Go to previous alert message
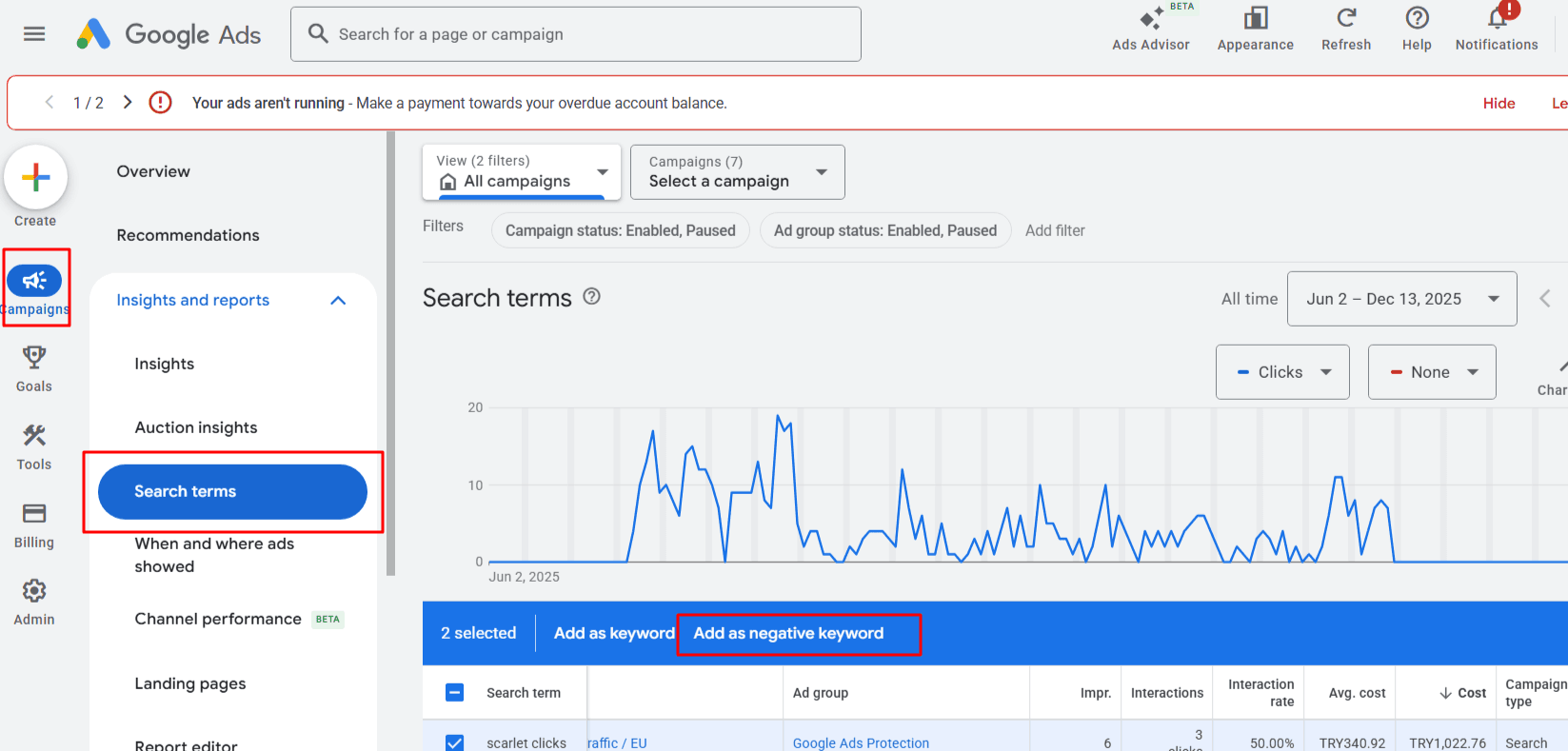This screenshot has width=1568, height=751. 50,102
